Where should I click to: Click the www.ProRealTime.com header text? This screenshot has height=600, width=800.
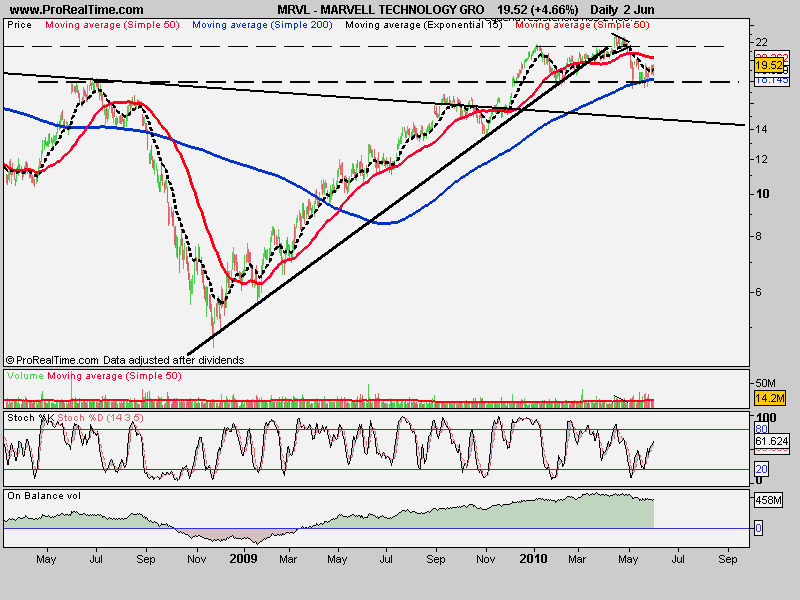click(77, 9)
